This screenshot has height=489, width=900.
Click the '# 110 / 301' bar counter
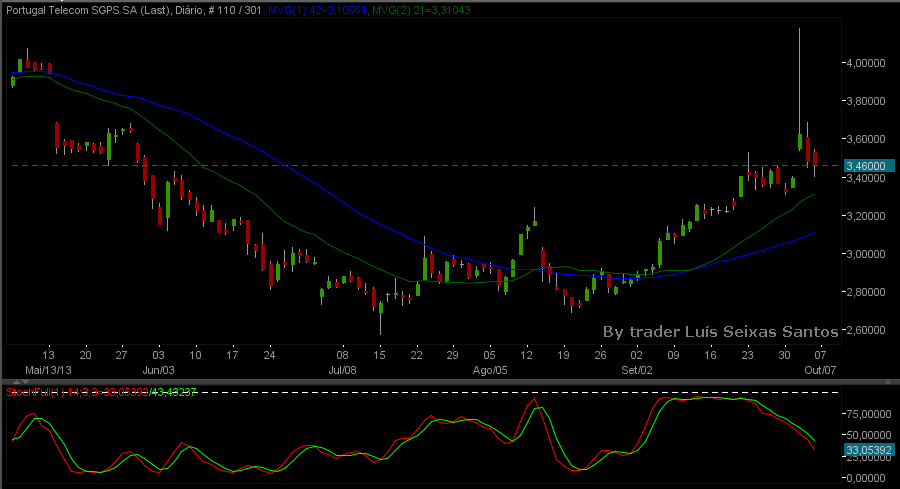pos(235,10)
